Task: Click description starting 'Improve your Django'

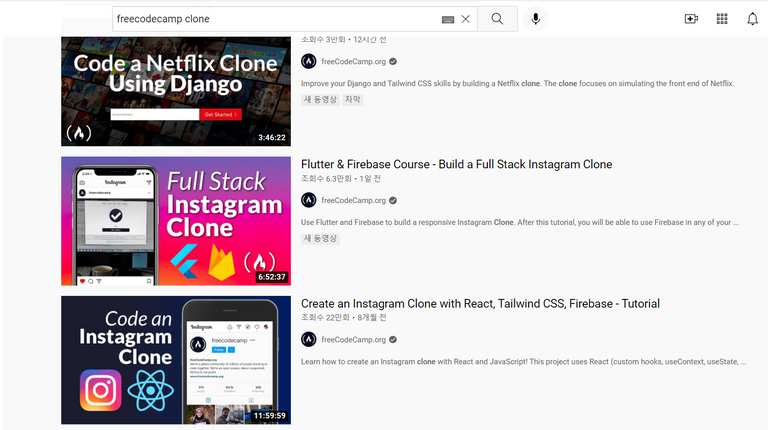Action: [x=517, y=84]
